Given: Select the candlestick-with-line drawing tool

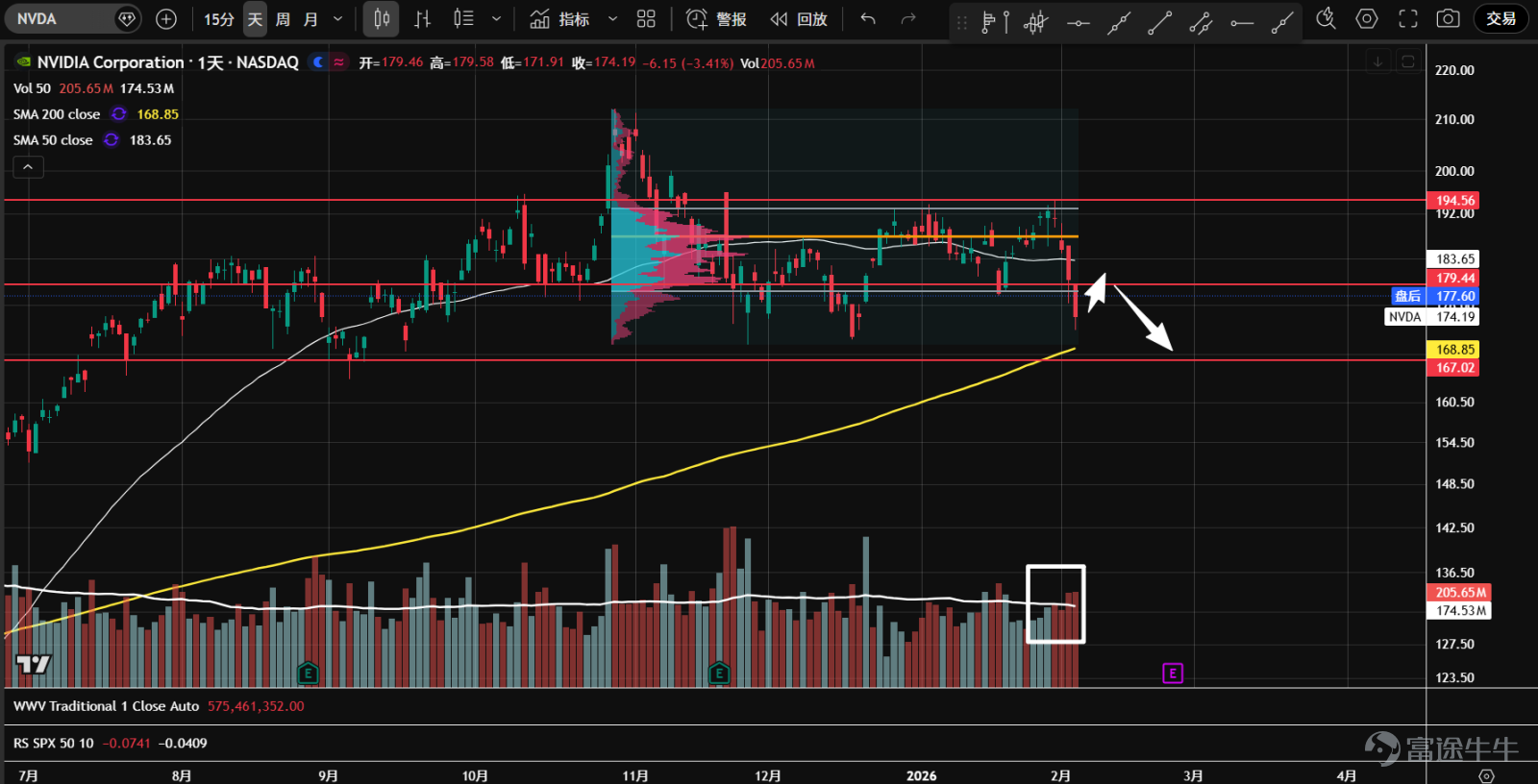Looking at the screenshot, I should tap(1035, 22).
